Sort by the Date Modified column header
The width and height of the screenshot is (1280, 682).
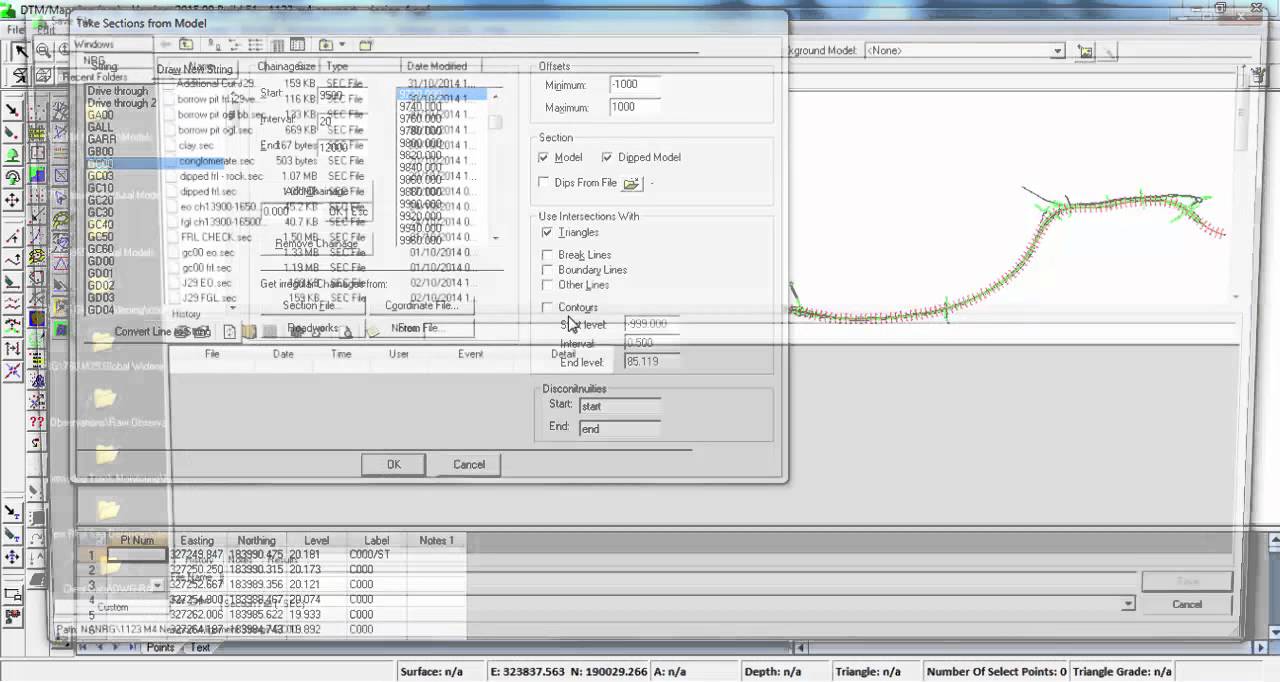(x=436, y=66)
